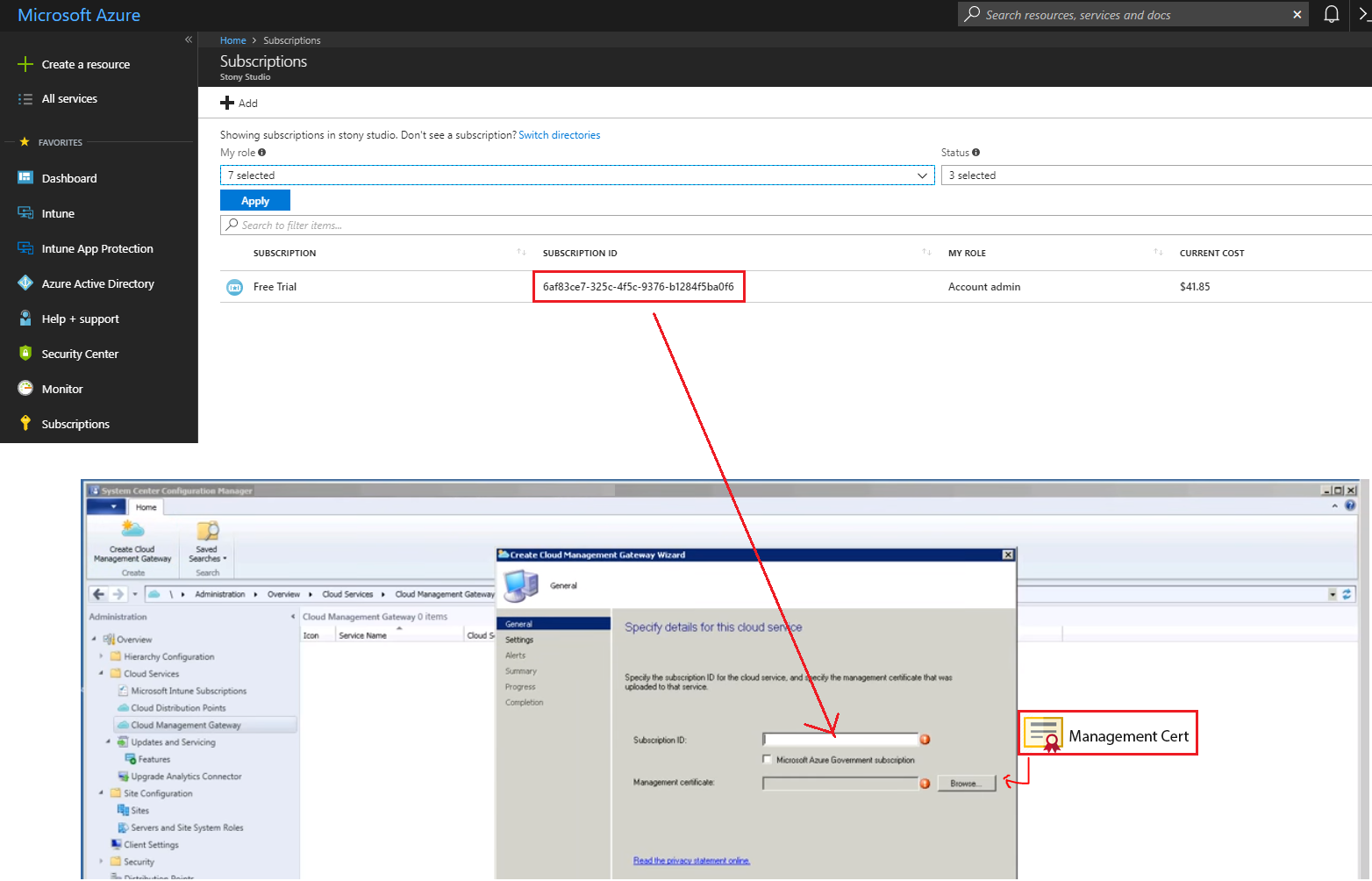Click subscription ID 6af83ce7-325c-4f5c-9376-b1284f5ba0f6

(x=639, y=287)
